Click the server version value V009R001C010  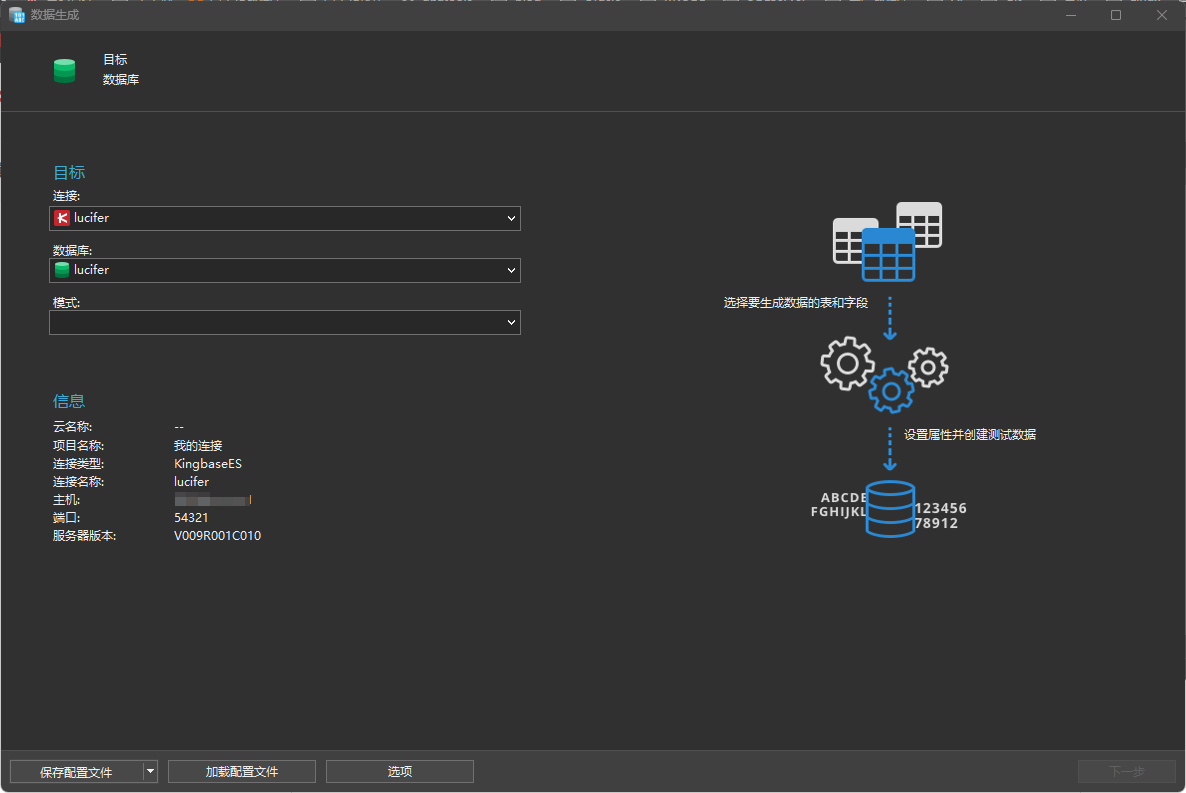(x=217, y=536)
